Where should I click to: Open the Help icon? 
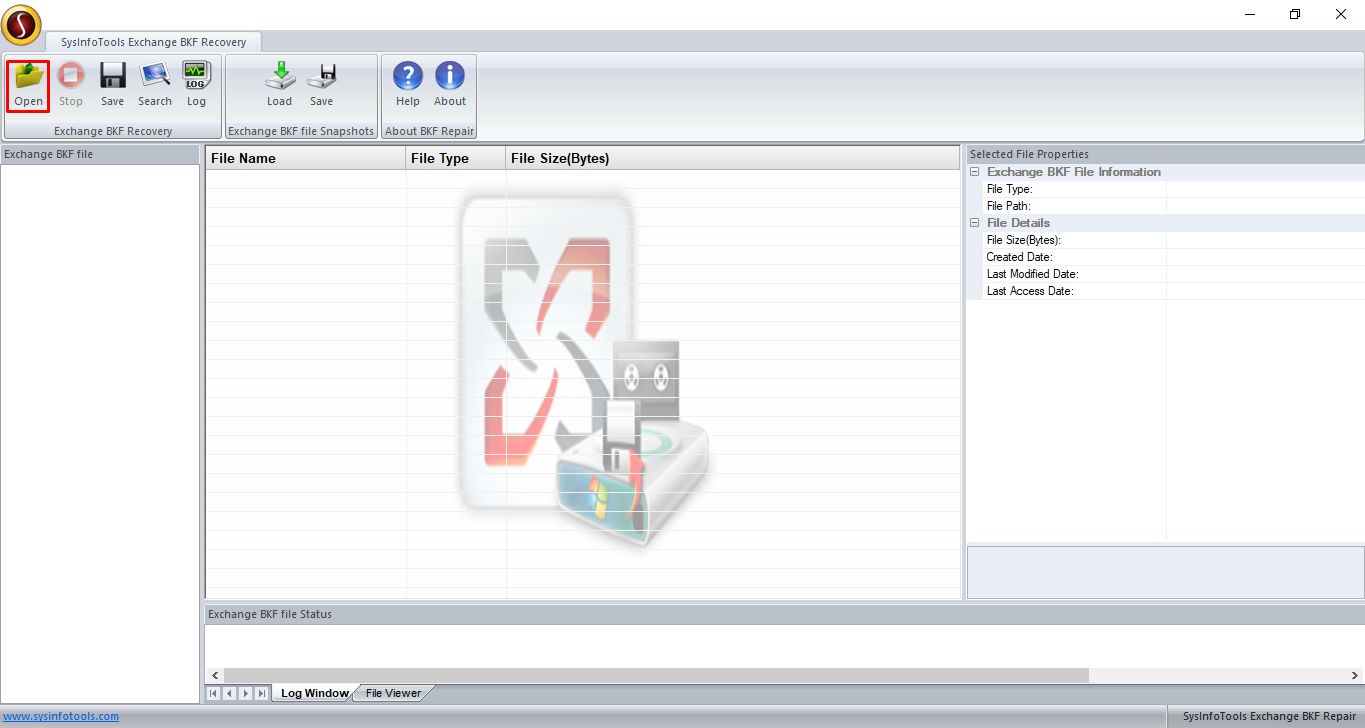(x=408, y=85)
